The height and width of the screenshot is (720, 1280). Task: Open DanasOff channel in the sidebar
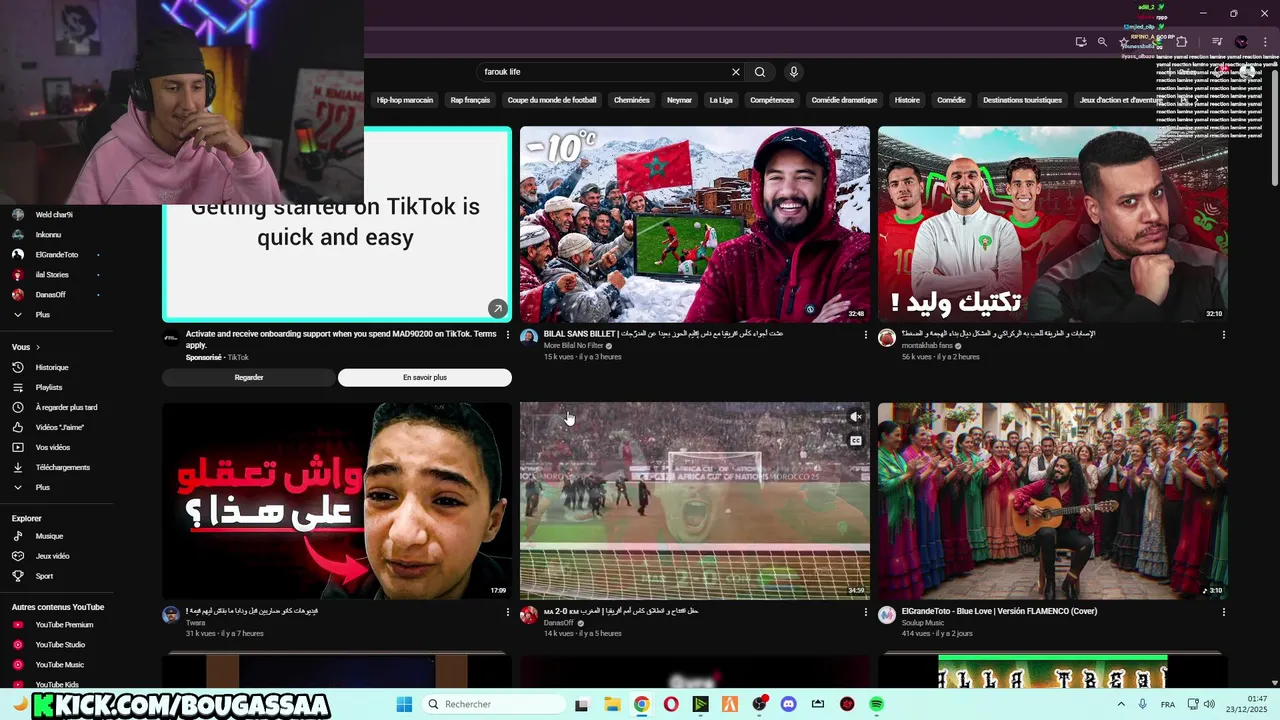(x=50, y=295)
